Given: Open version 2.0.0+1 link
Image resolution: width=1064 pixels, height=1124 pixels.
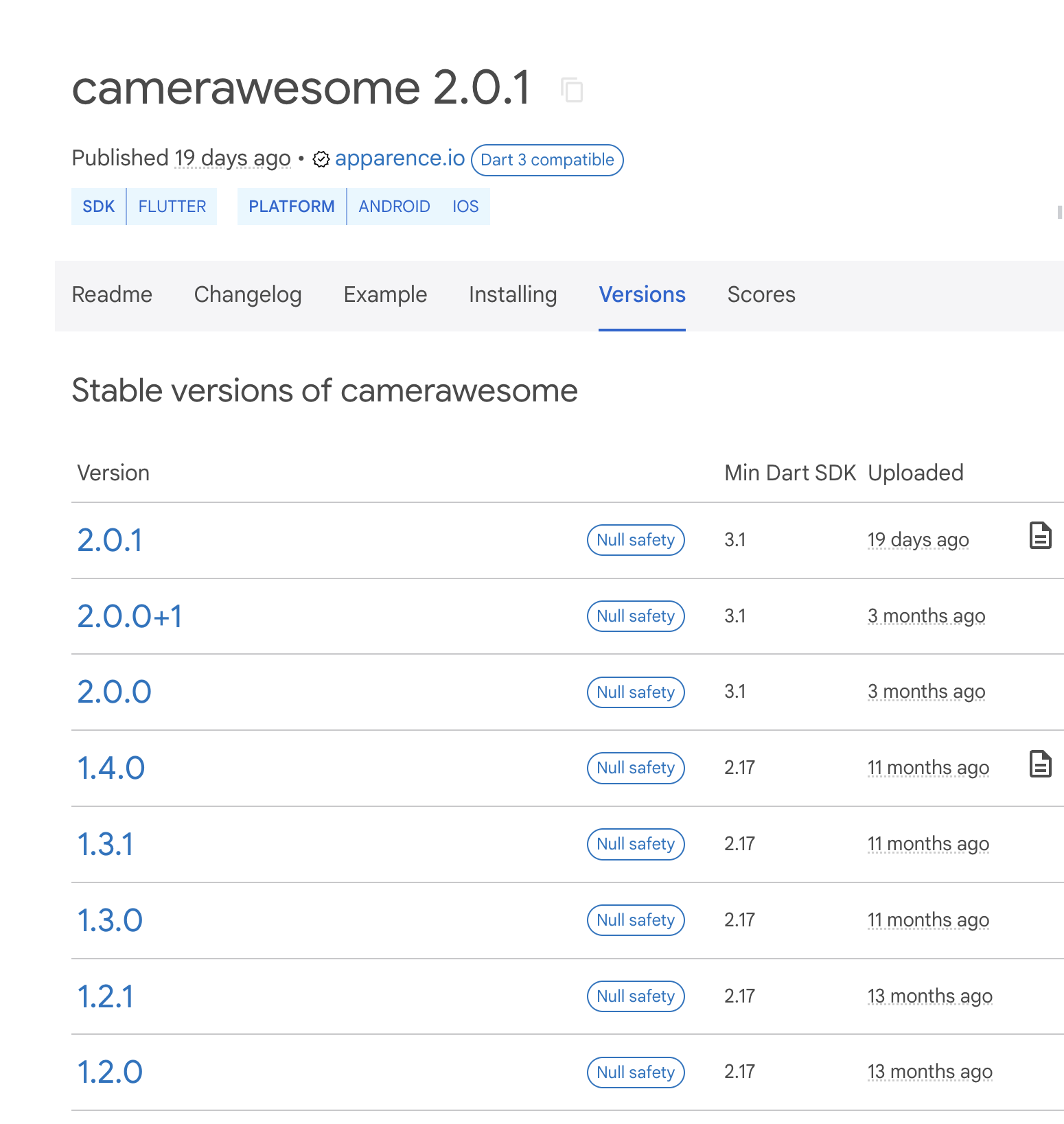Looking at the screenshot, I should pos(130,616).
